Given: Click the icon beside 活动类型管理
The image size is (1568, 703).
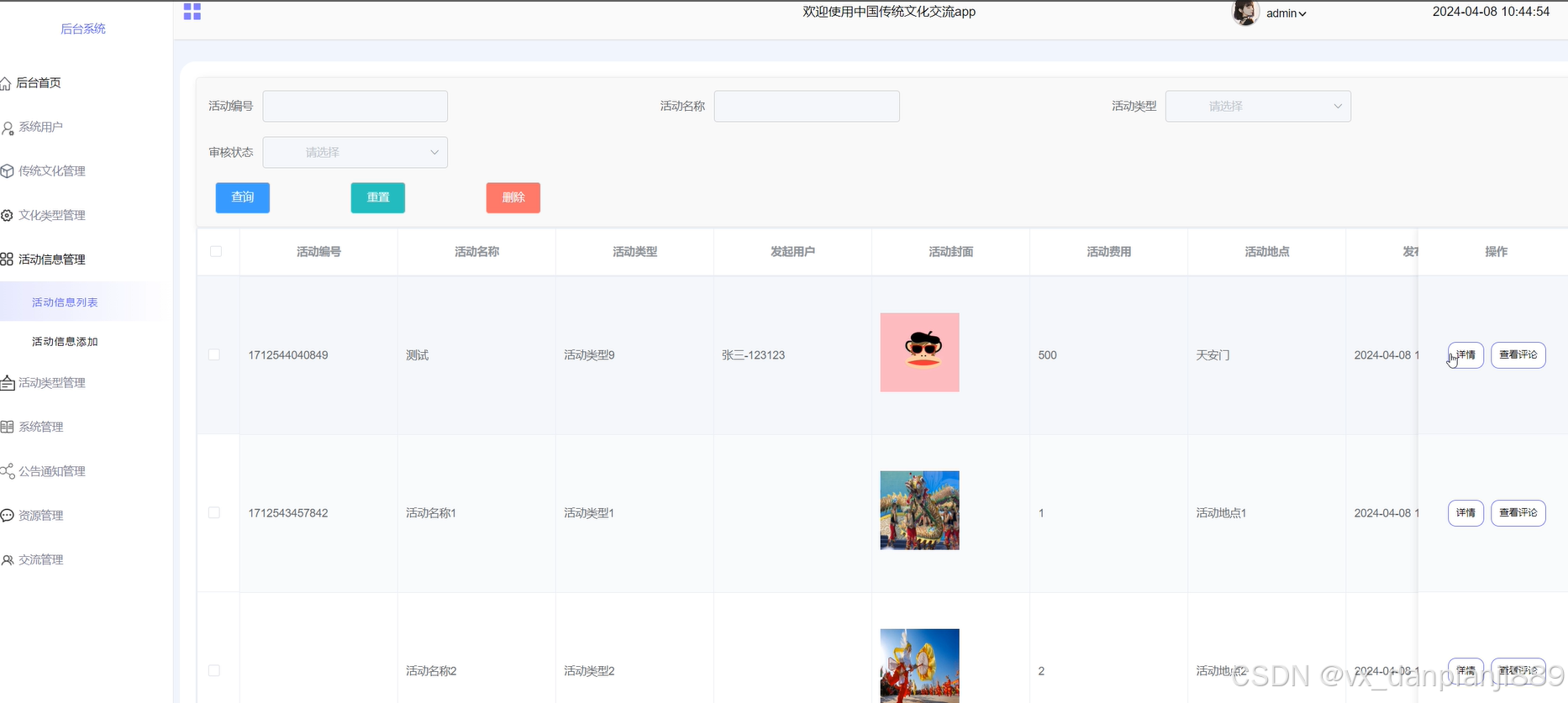Looking at the screenshot, I should tap(8, 383).
